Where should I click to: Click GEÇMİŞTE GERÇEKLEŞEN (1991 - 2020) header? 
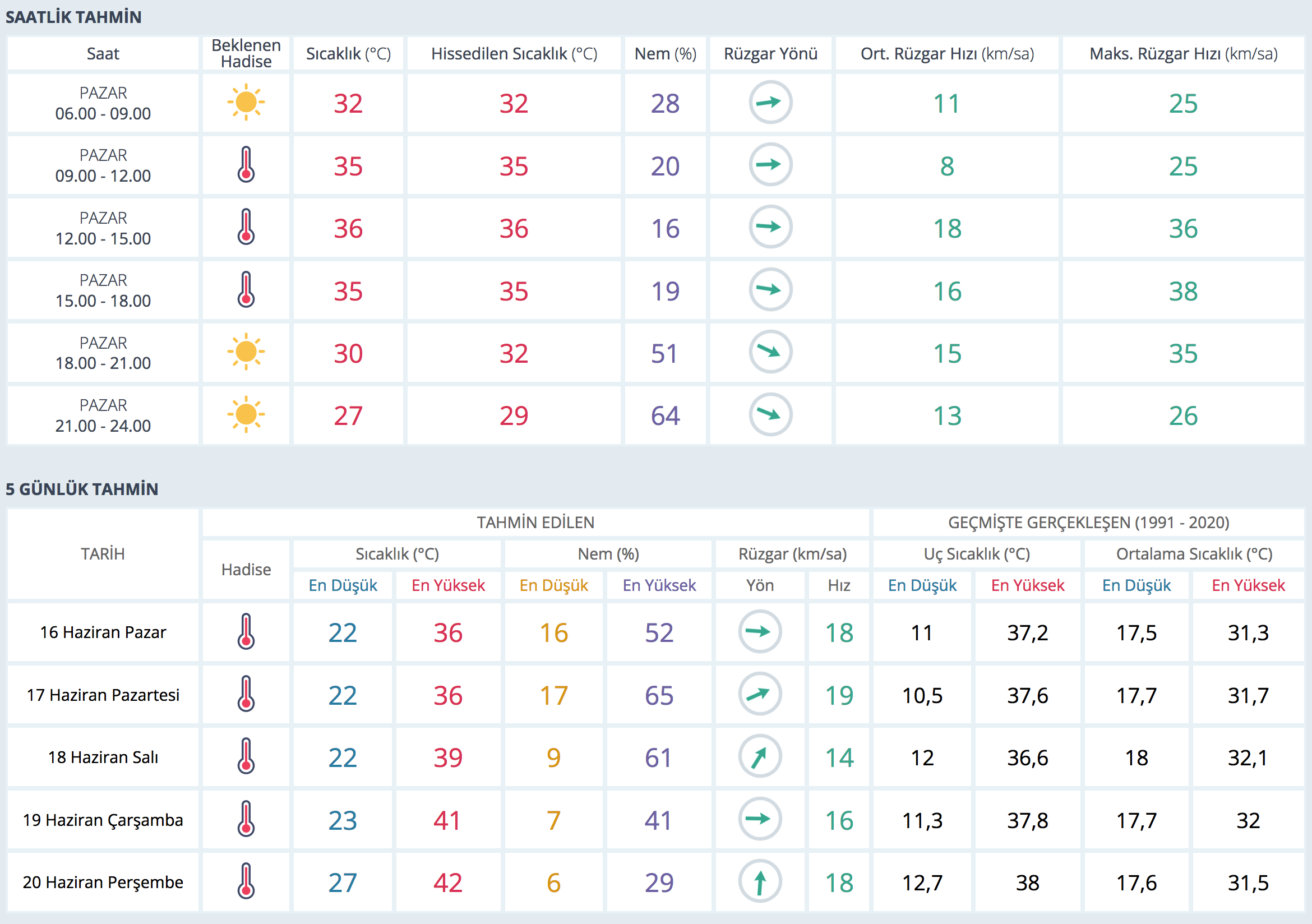pos(1088,523)
